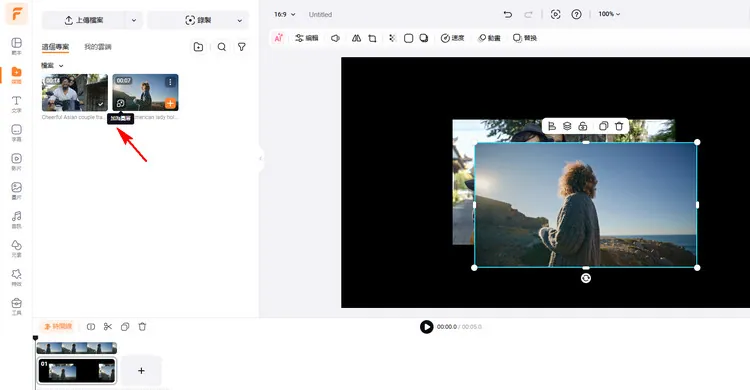The height and width of the screenshot is (390, 750).
Task: Open the Speed tool
Action: tap(452, 38)
